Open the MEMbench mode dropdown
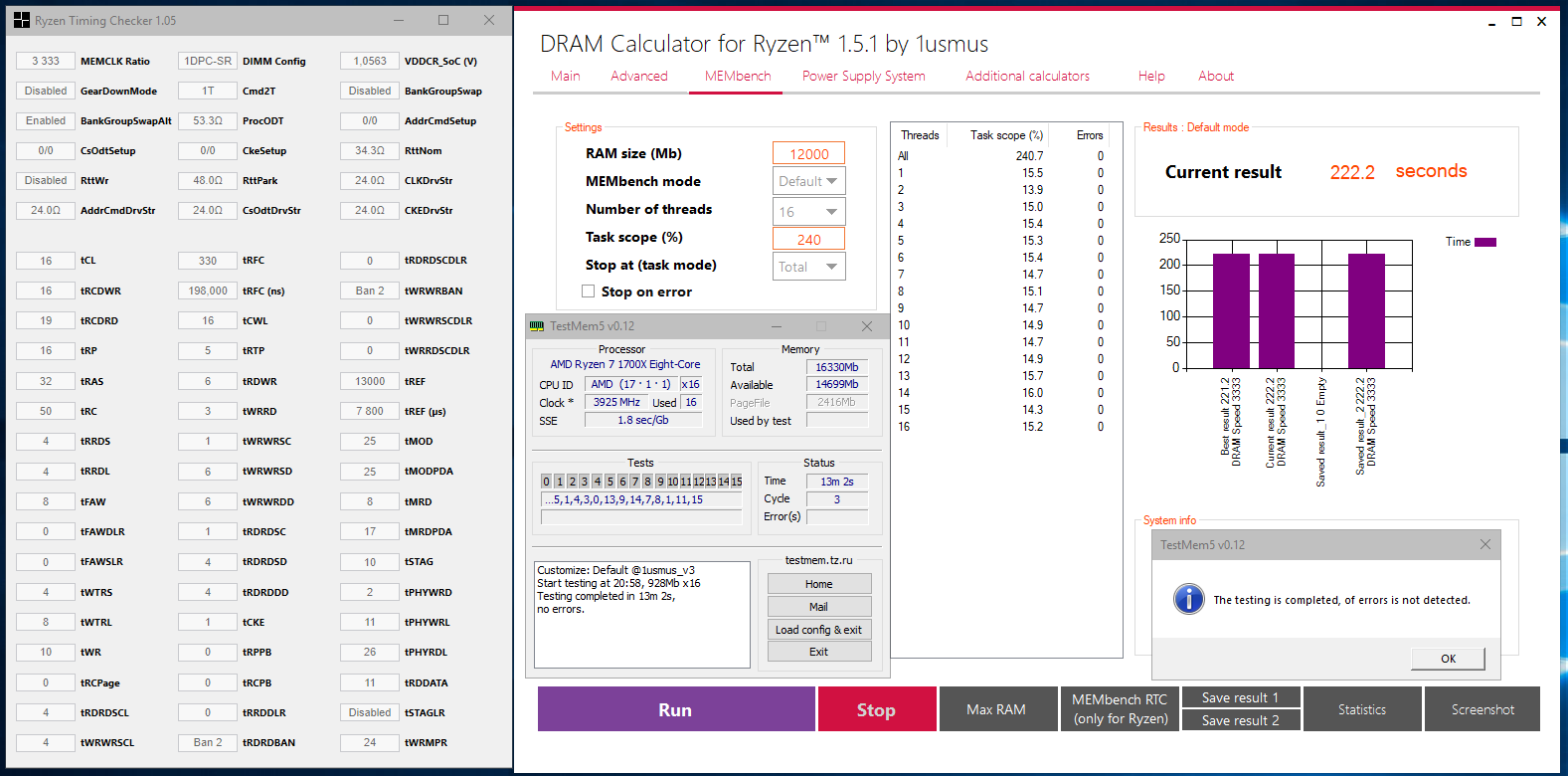Viewport: 1568px width, 776px height. coord(809,181)
